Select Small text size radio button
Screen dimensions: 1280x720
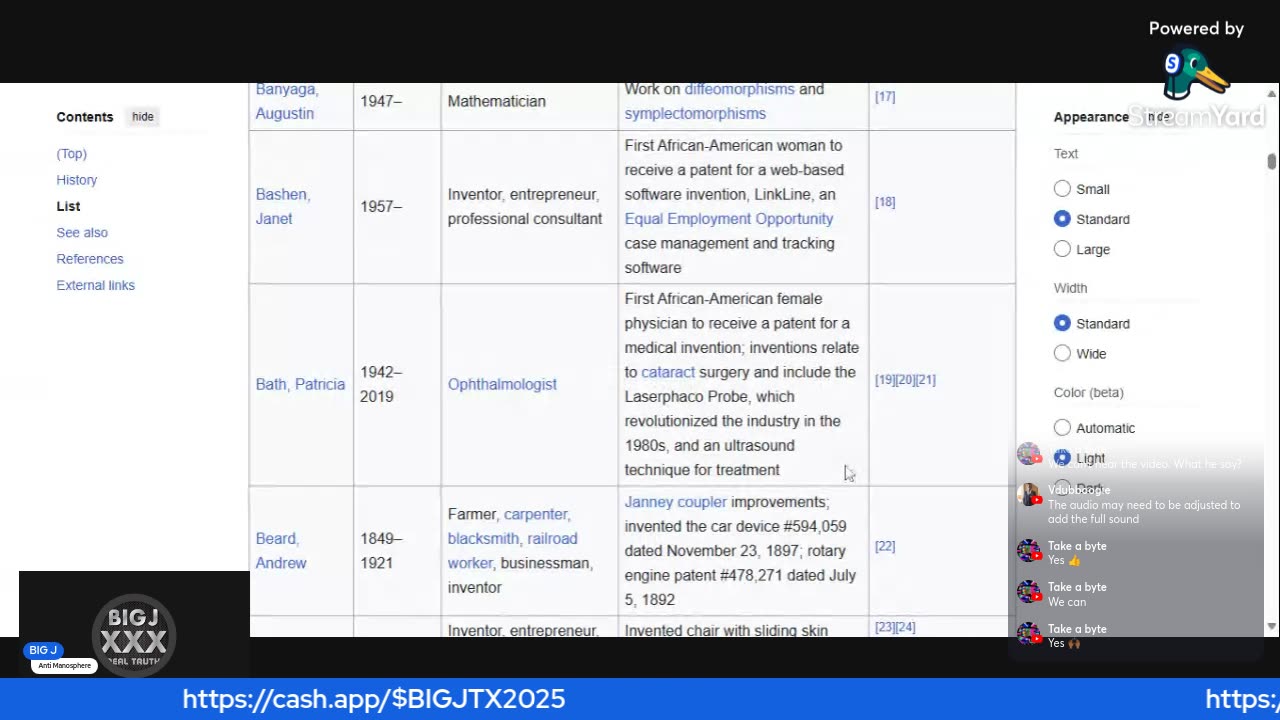[1062, 189]
